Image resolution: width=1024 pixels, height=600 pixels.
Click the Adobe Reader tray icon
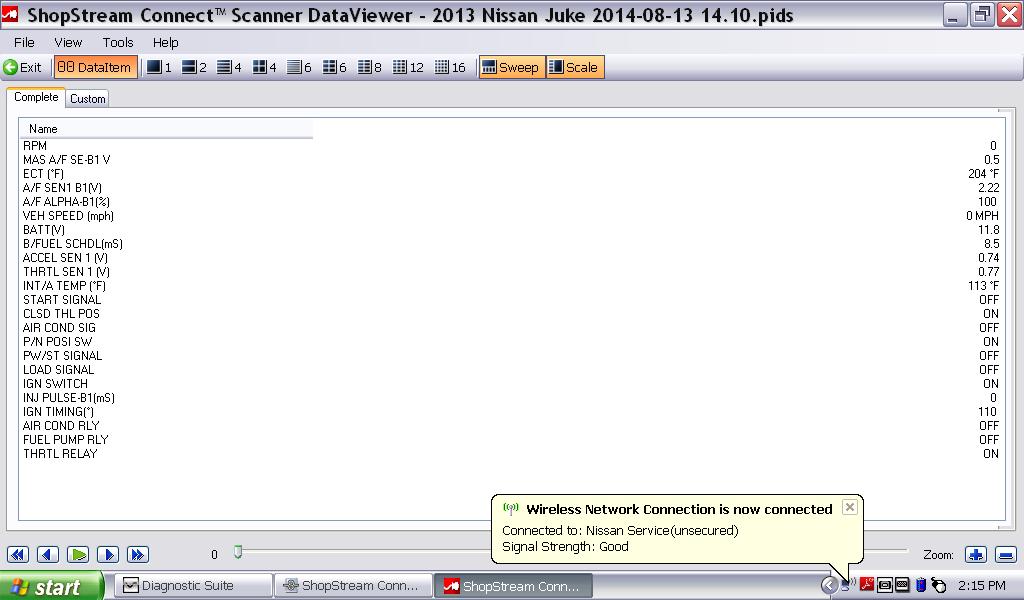(867, 584)
